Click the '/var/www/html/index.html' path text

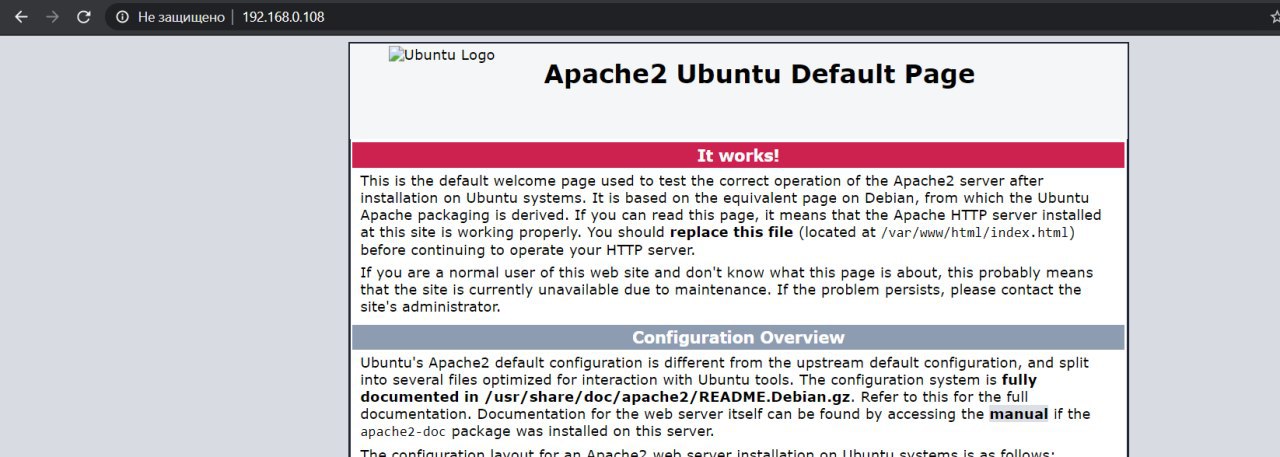975,233
